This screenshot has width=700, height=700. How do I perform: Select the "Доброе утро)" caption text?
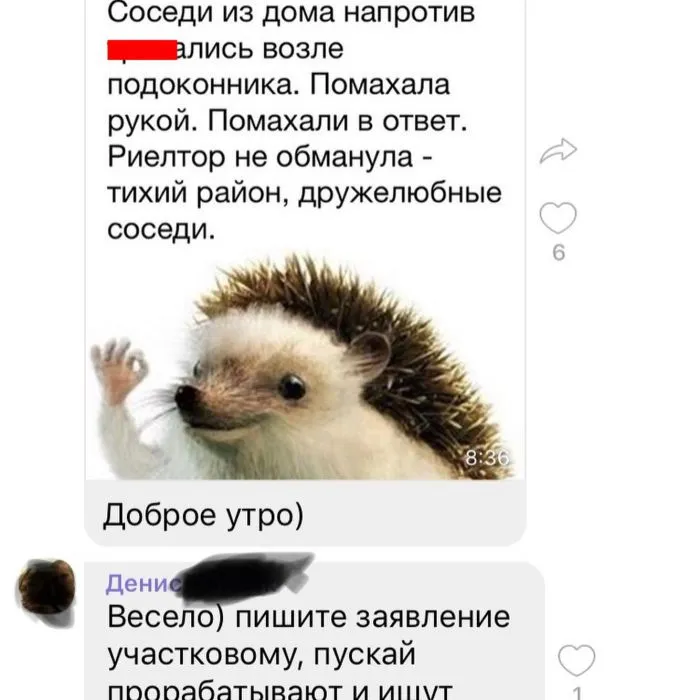pyautogui.click(x=204, y=515)
